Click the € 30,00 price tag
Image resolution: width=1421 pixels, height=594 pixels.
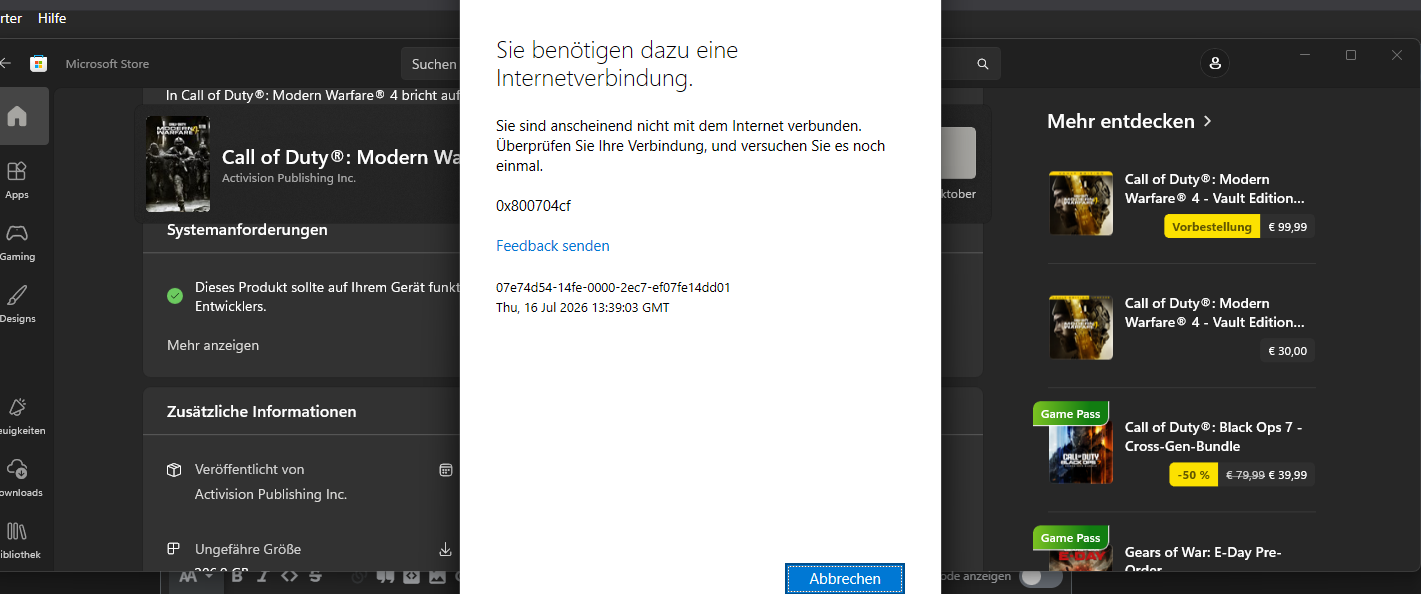(x=1287, y=351)
